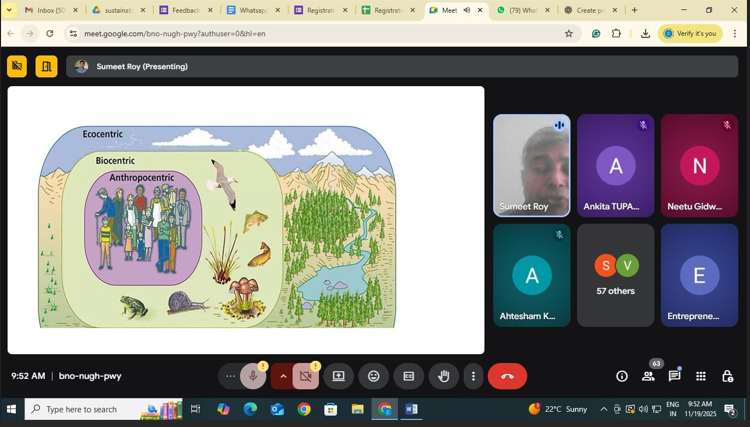Switch to the Feedback browser tab
Image resolution: width=750 pixels, height=427 pixels.
click(x=184, y=10)
